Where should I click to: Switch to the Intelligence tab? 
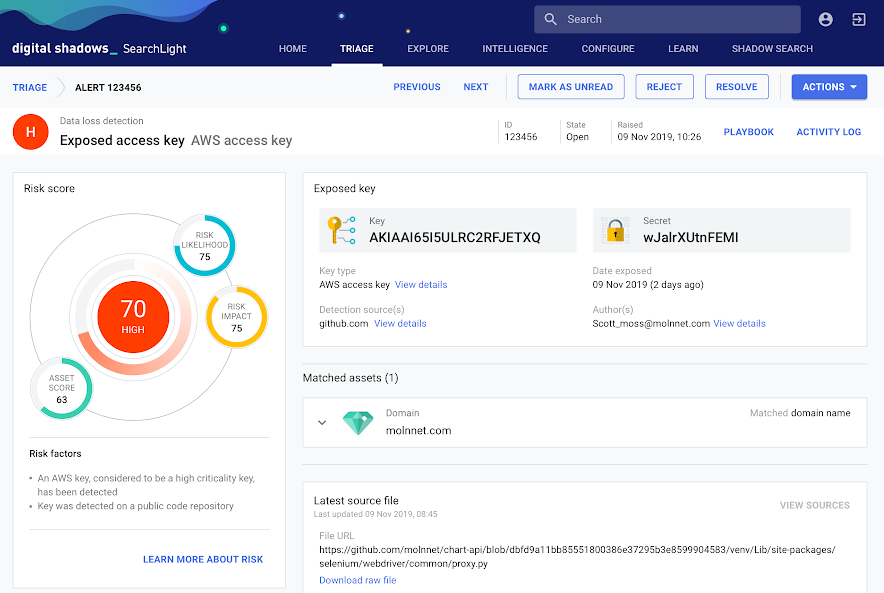click(515, 48)
